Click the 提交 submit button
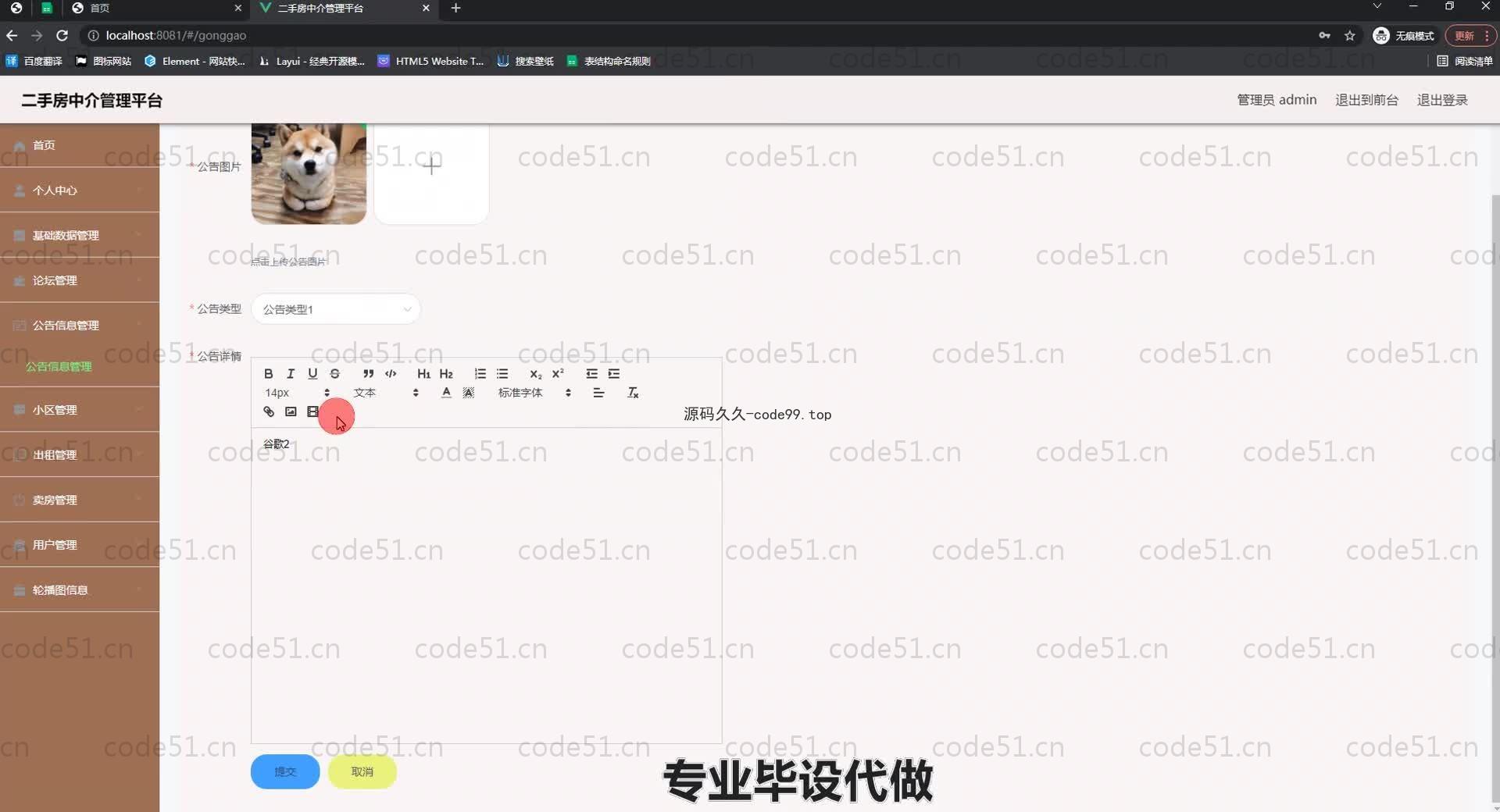Viewport: 1500px width, 812px height. coord(285,771)
